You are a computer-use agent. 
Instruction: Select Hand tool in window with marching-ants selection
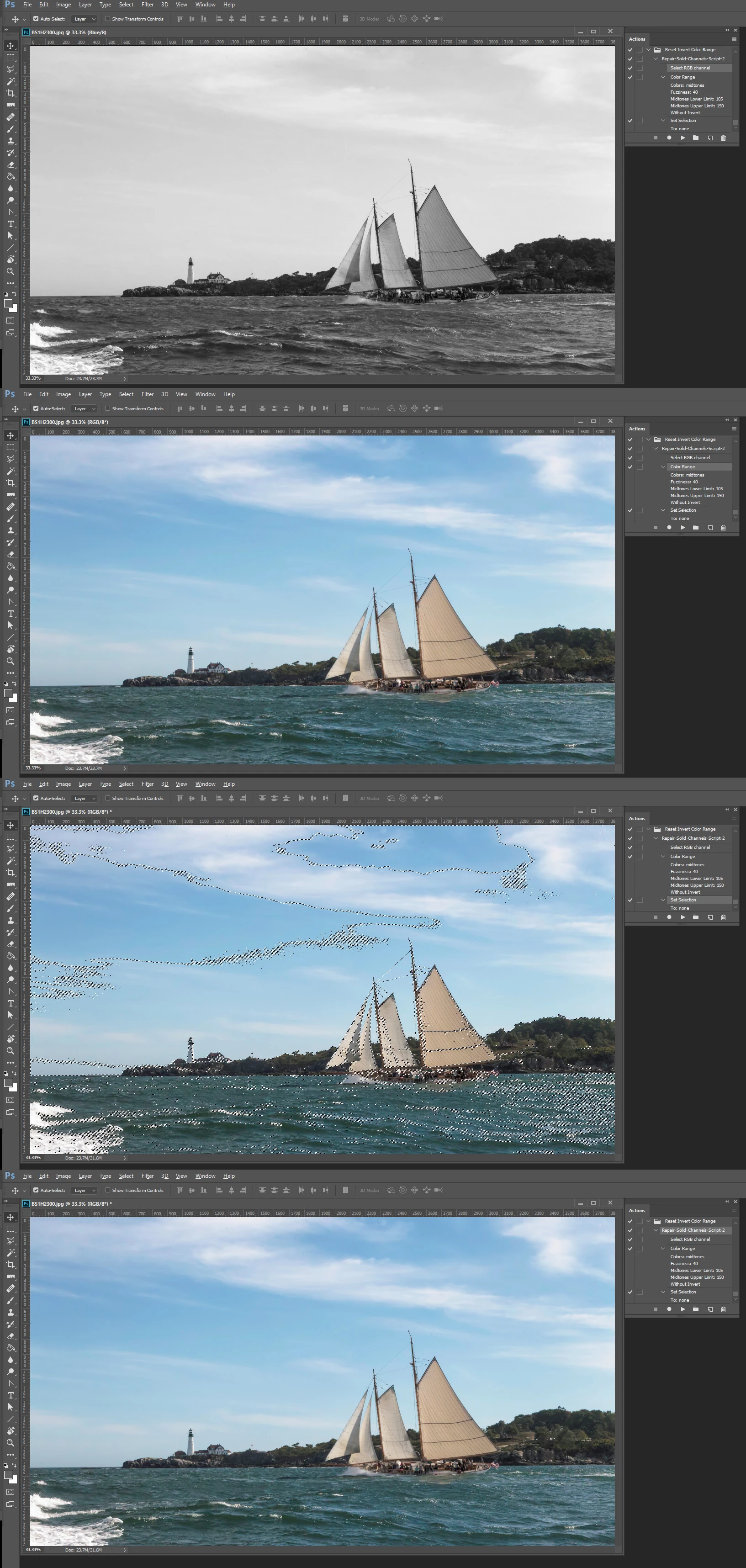click(x=11, y=1039)
